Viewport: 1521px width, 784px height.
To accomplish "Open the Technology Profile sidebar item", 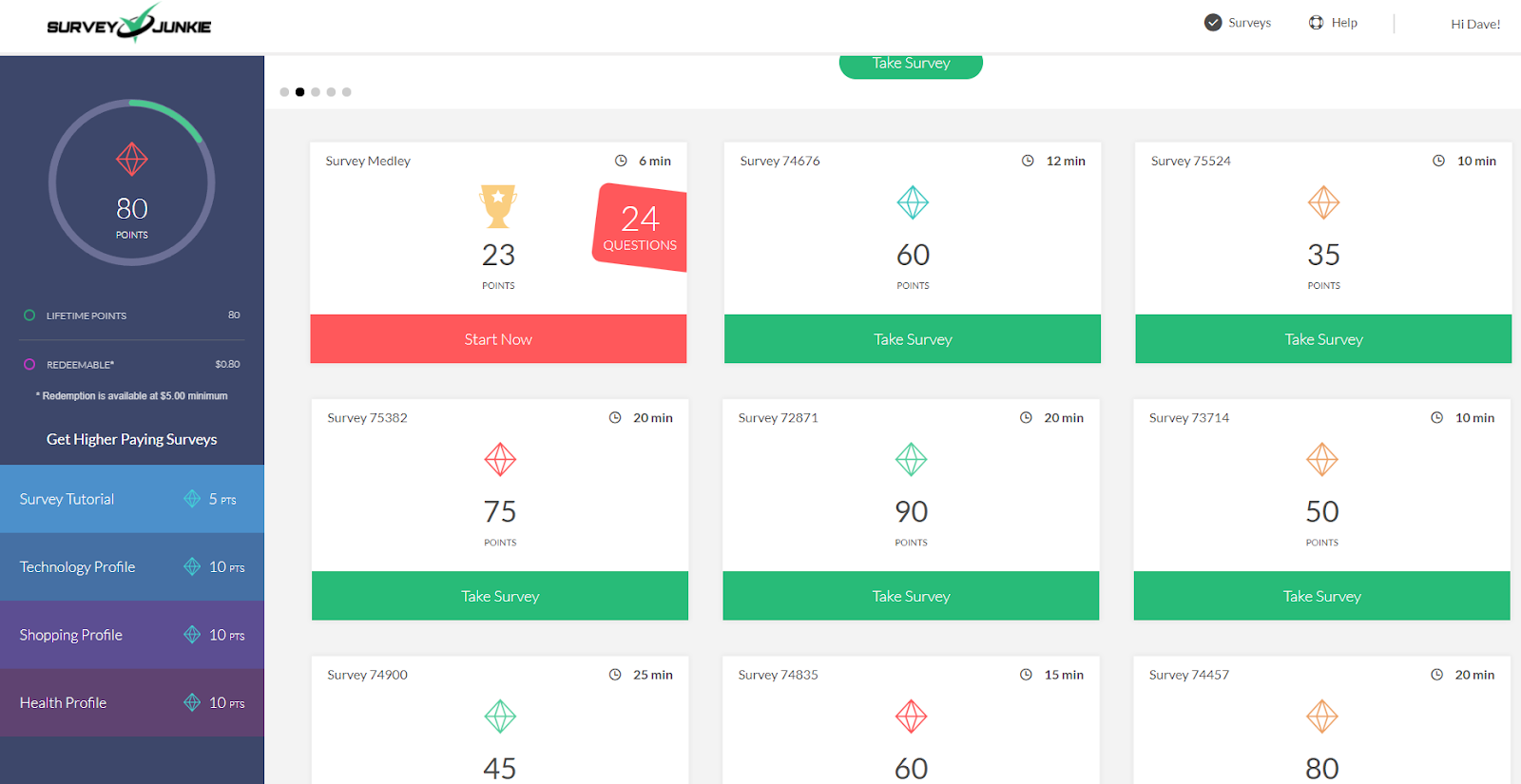I will pyautogui.click(x=132, y=566).
